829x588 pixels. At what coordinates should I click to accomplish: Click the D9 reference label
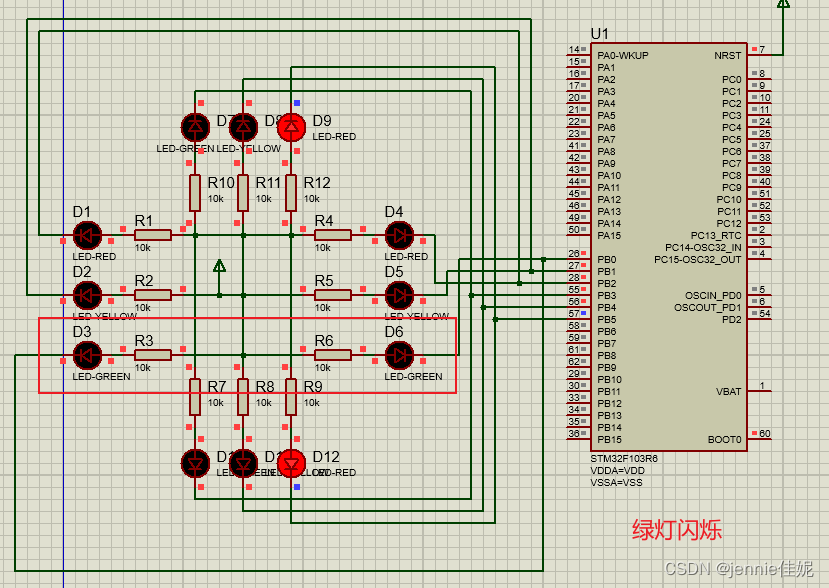[322, 121]
